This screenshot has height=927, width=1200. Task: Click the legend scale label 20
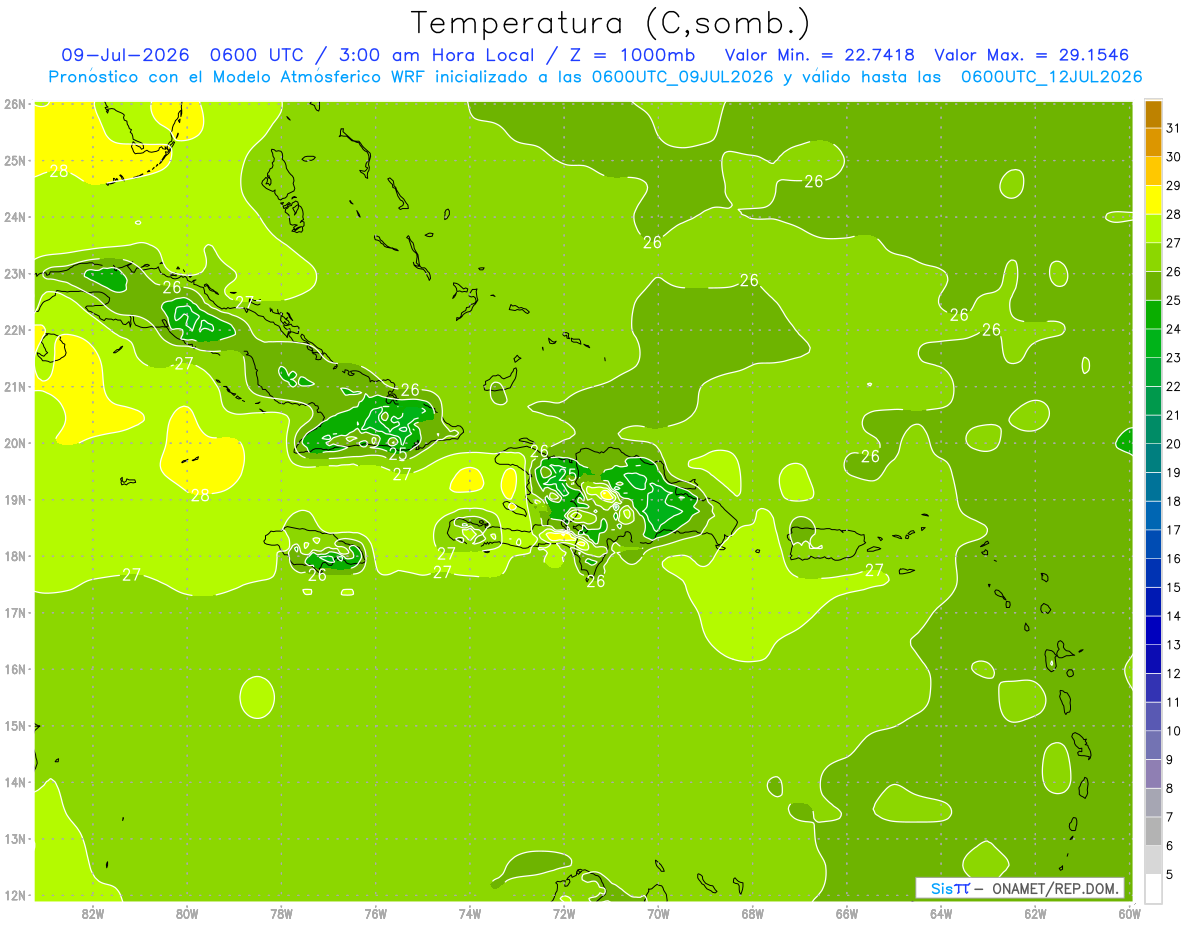[x=1173, y=444]
